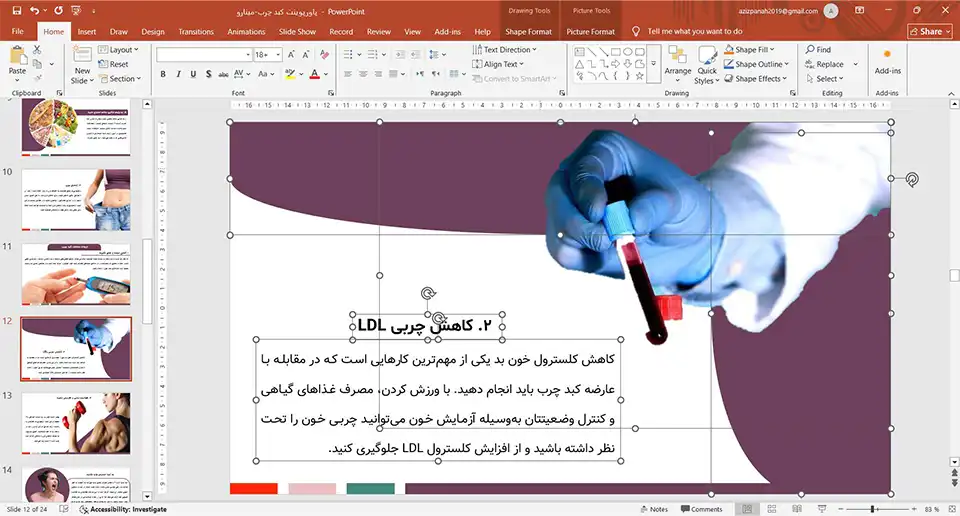Open Shape Effects options
This screenshot has height=516, width=960.
[x=756, y=78]
